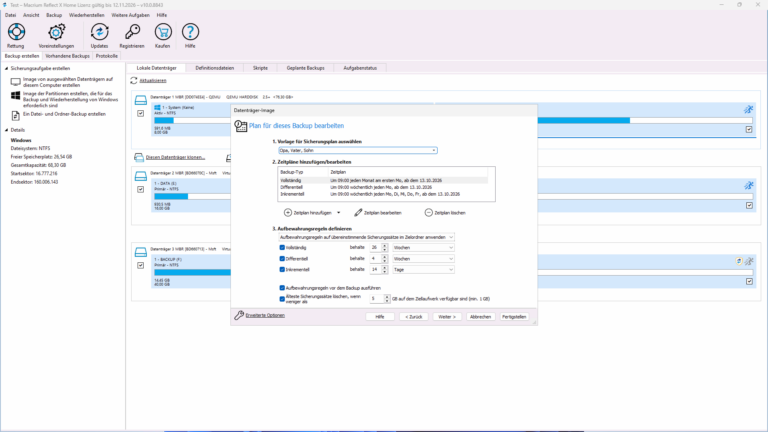The height and width of the screenshot is (432, 768).
Task: Click the Macrium Reflect app icon in title bar
Action: 5,5
